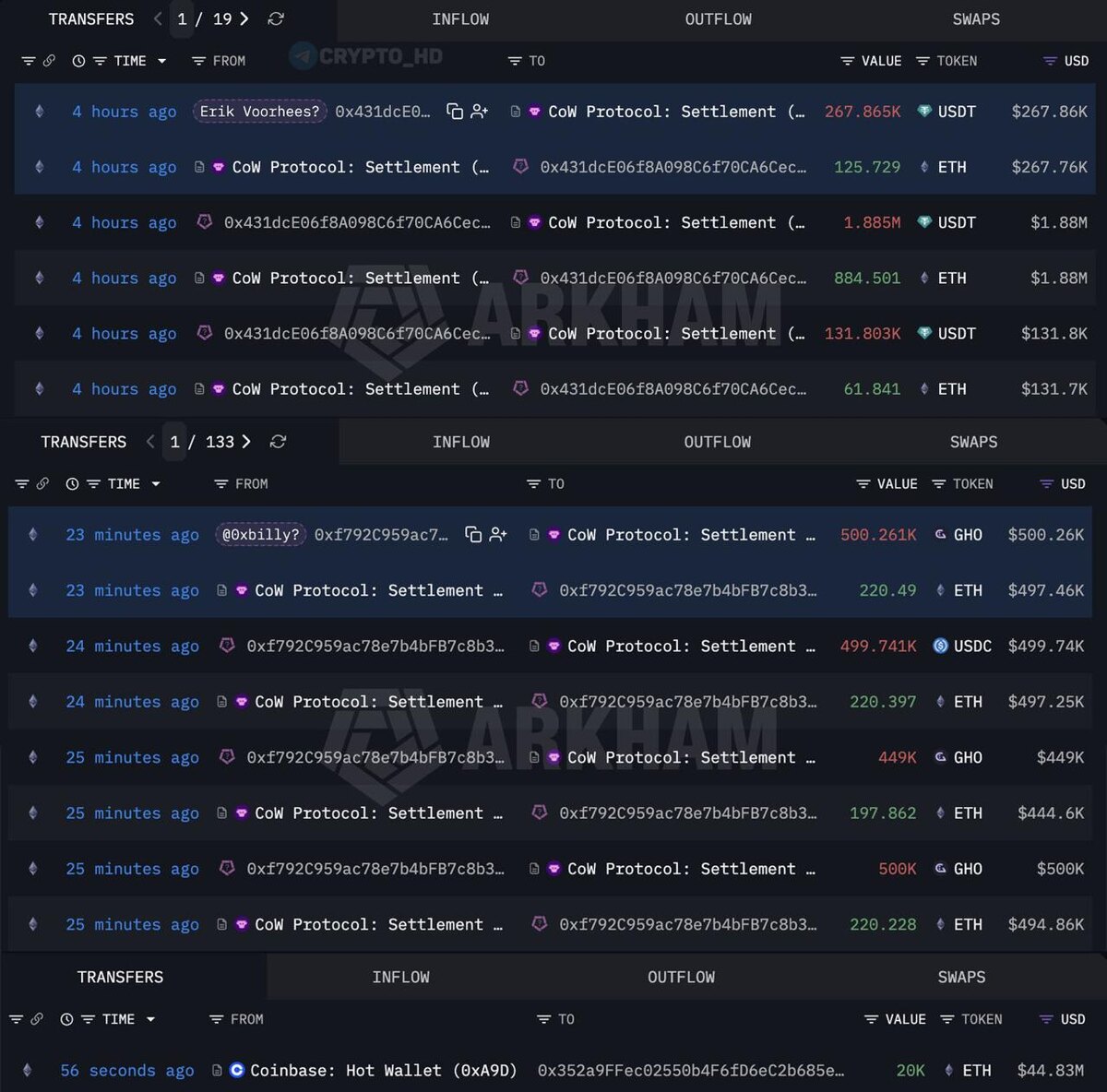Click value 500K in GHO row
The image size is (1107, 1092).
click(x=897, y=869)
